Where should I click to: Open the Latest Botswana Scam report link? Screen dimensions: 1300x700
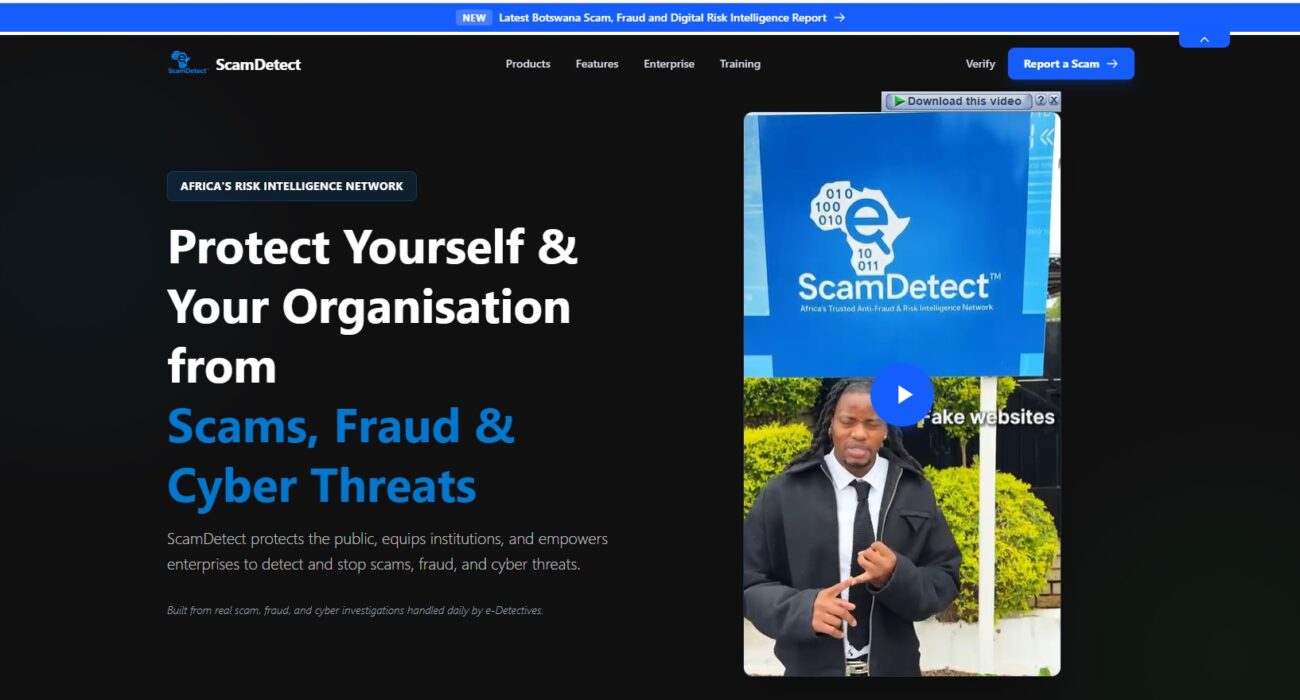663,18
